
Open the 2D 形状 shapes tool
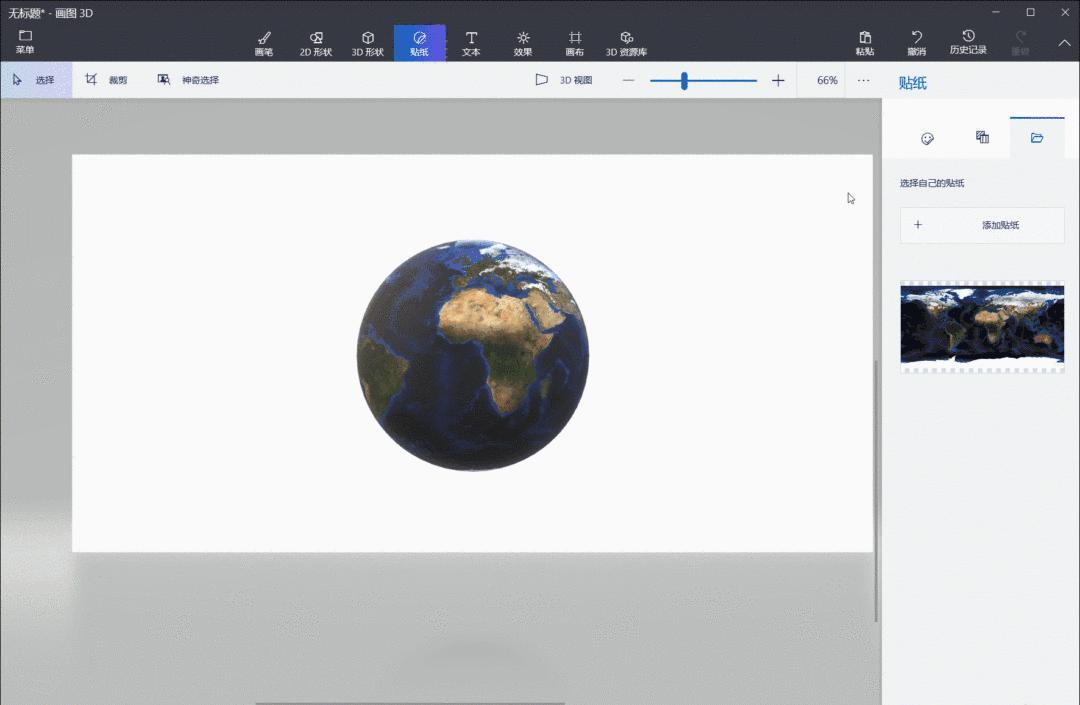pyautogui.click(x=316, y=43)
